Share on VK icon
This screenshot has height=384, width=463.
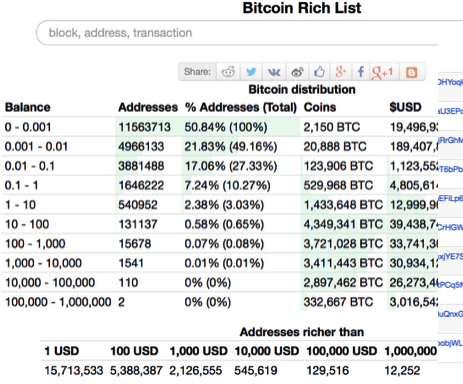pos(274,72)
